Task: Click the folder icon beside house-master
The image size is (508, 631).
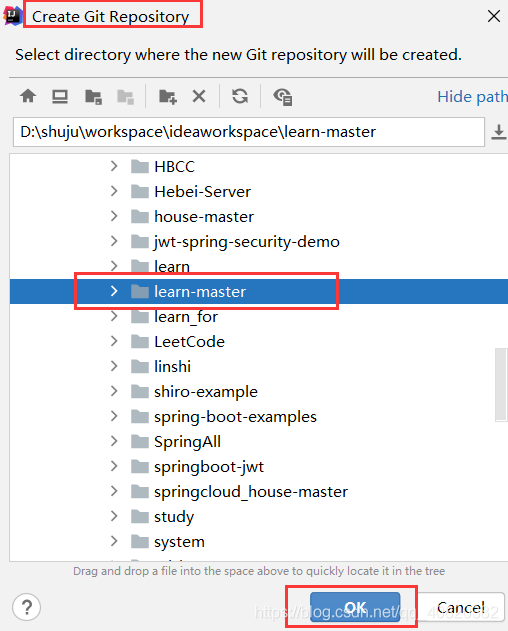Action: [140, 217]
